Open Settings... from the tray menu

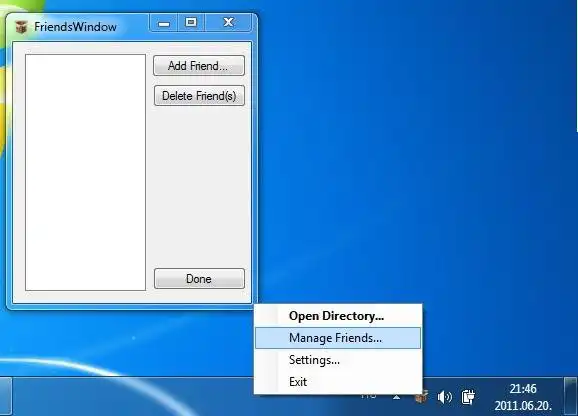pyautogui.click(x=338, y=360)
